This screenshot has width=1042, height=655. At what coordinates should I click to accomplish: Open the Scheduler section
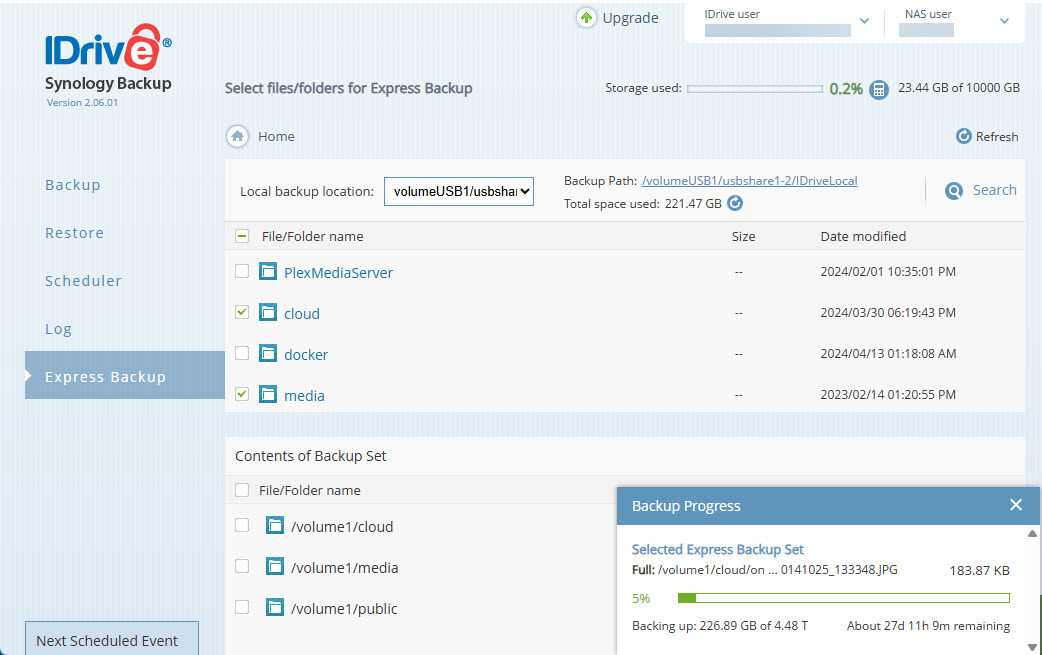(x=83, y=281)
